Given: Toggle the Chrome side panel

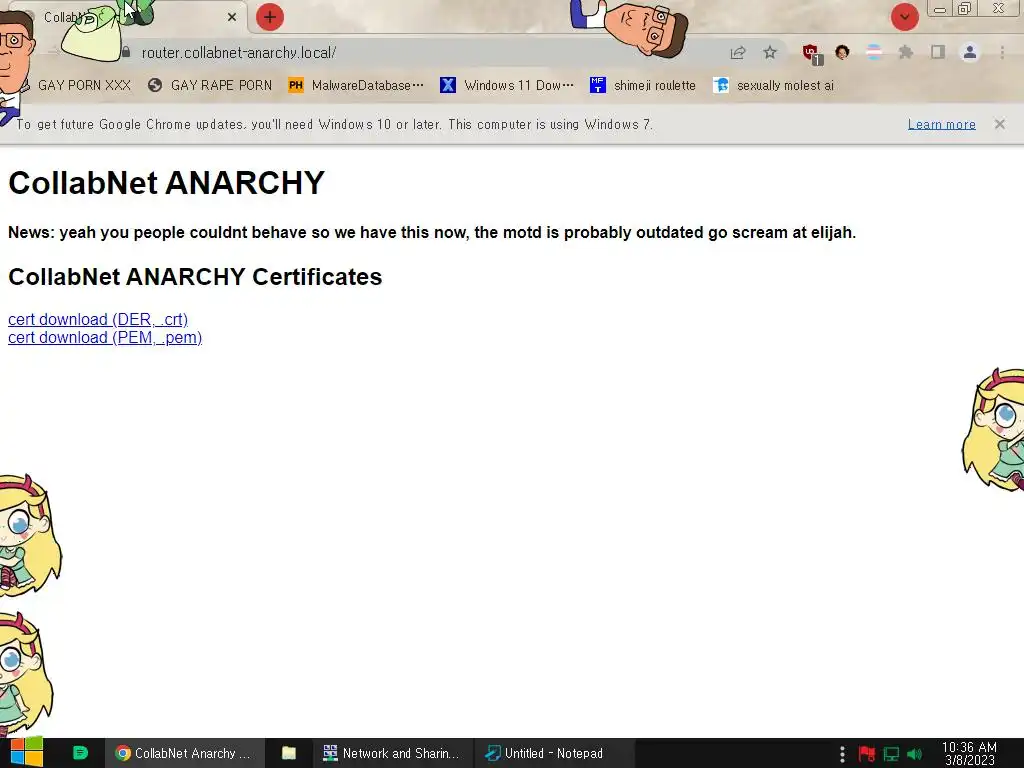Looking at the screenshot, I should click(938, 52).
